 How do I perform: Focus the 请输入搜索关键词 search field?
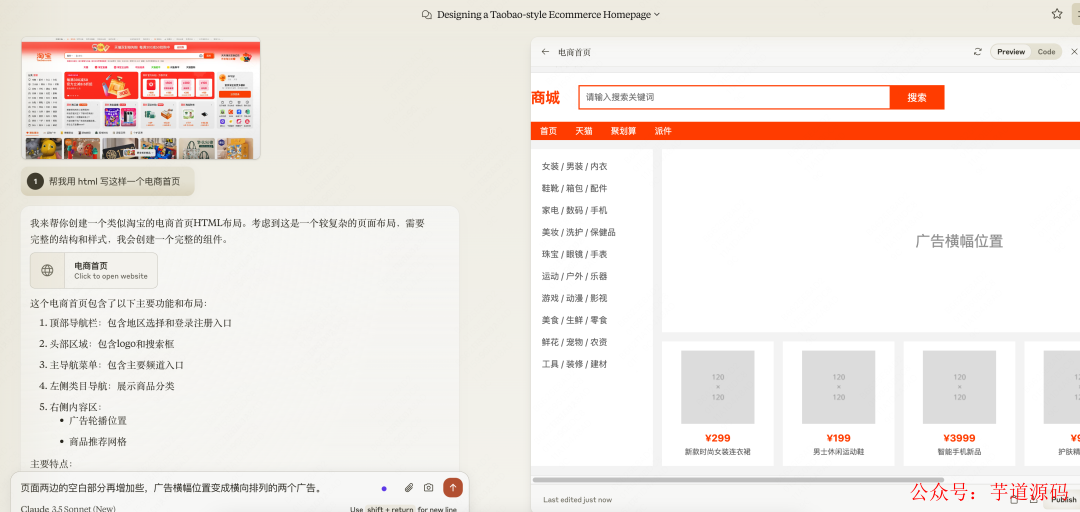pyautogui.click(x=734, y=97)
